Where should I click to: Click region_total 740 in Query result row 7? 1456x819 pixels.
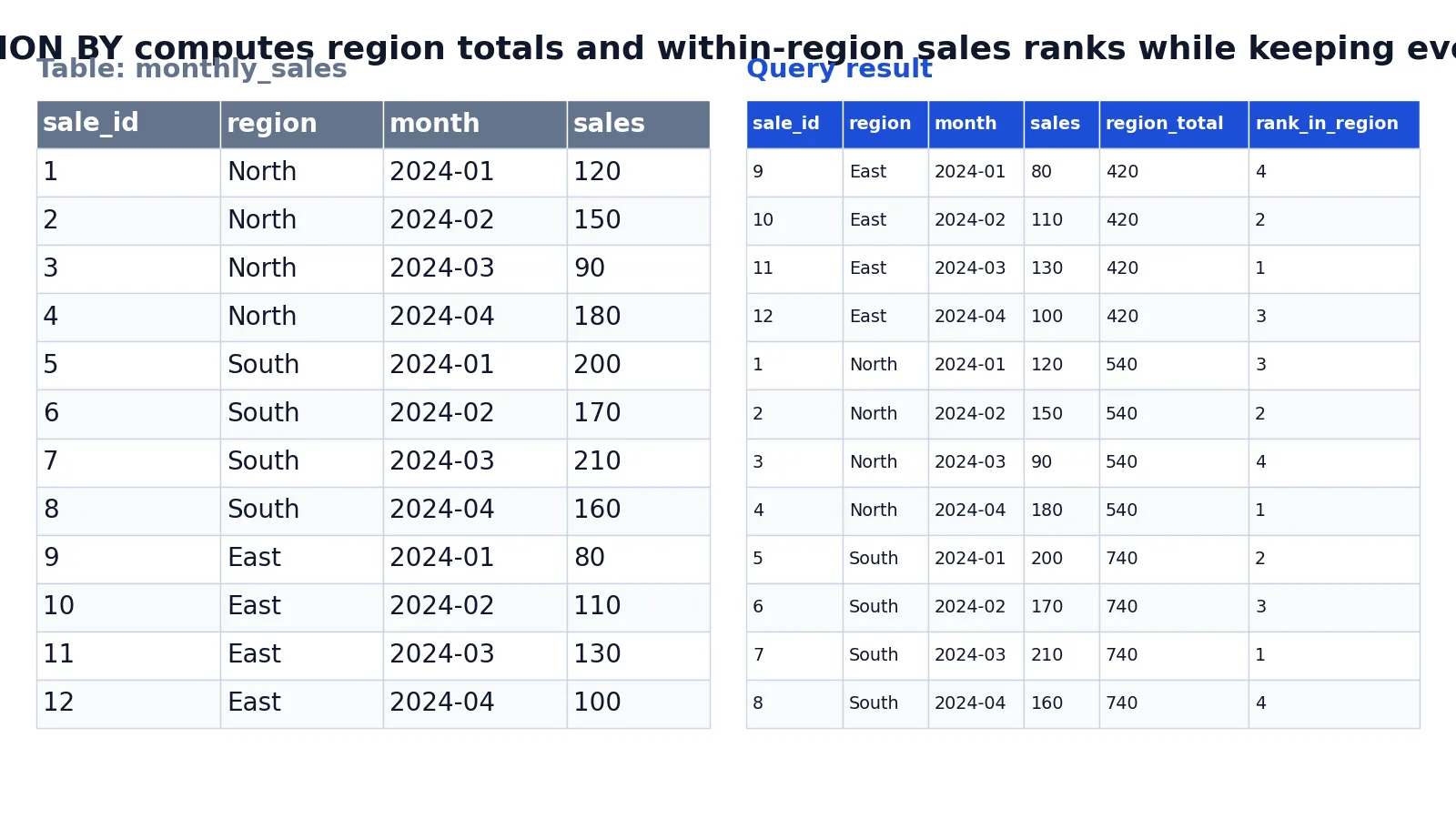coord(1174,655)
